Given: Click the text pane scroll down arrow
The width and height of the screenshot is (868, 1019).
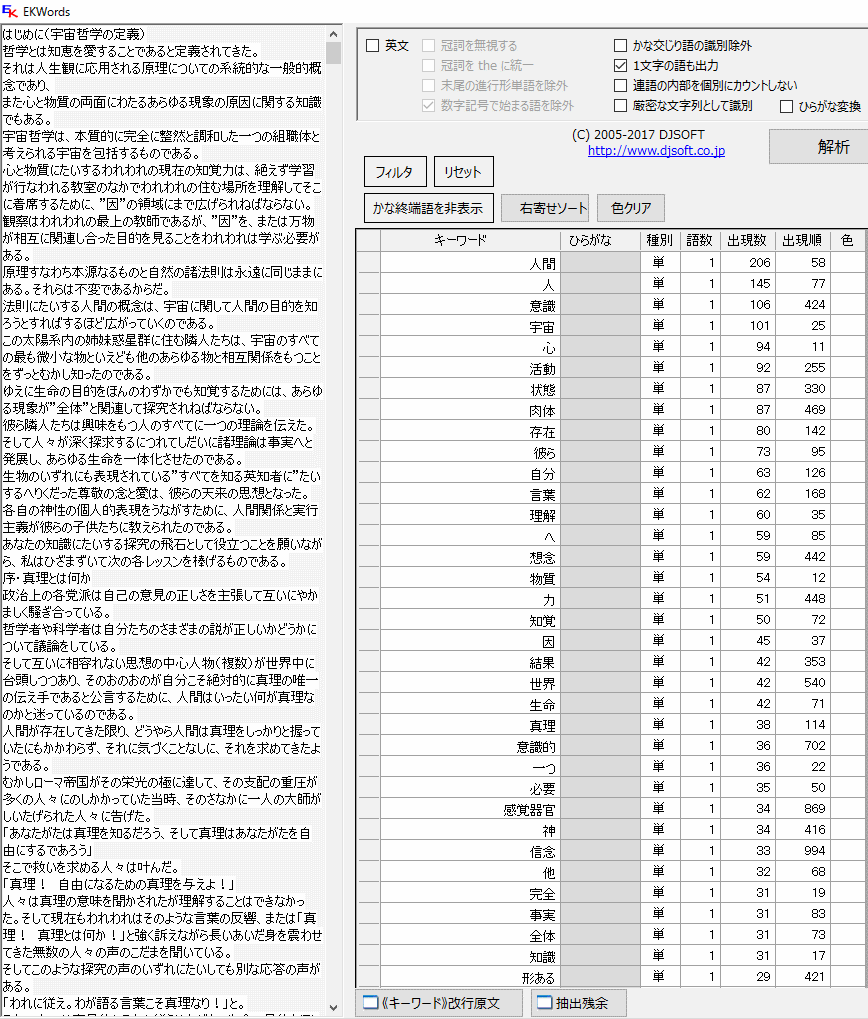Looking at the screenshot, I should 333,1008.
